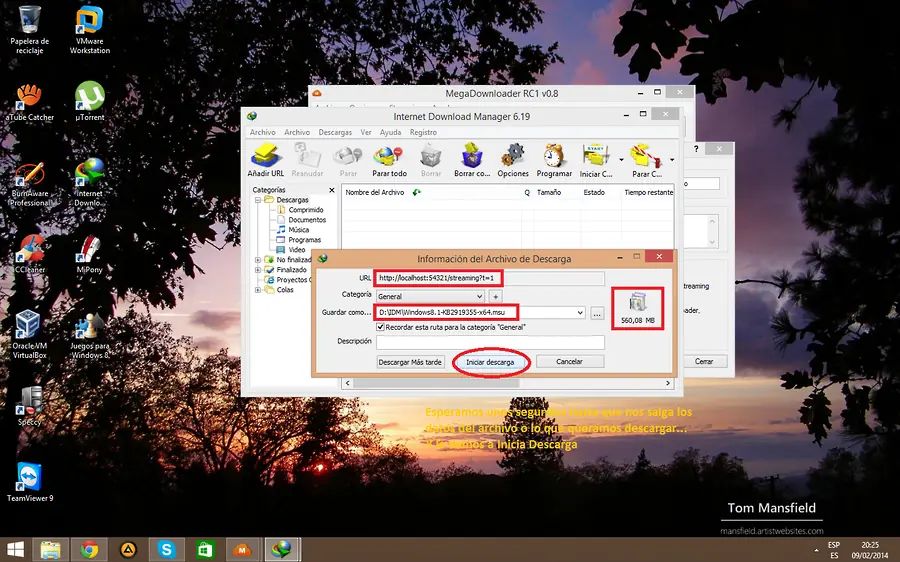
Task: Open the VMware Workstation desktop icon
Action: point(90,30)
